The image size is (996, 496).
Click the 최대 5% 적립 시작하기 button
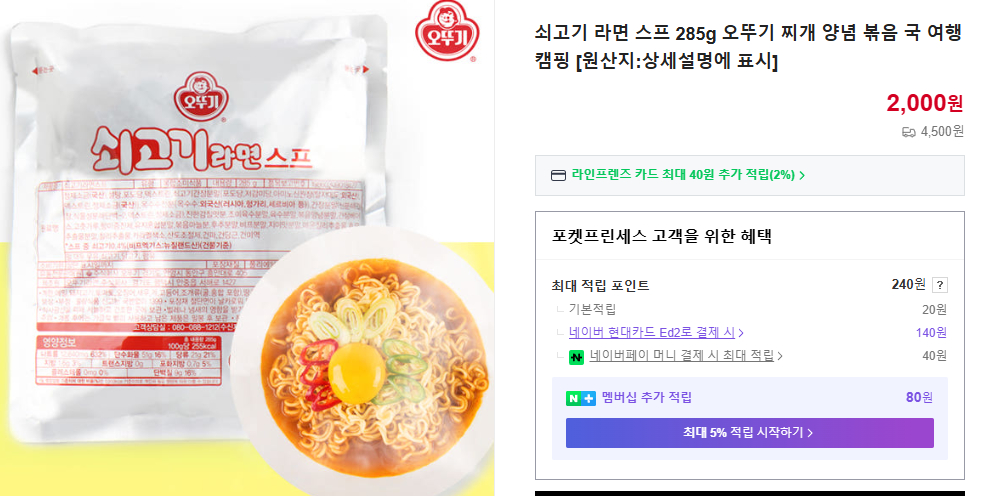[x=750, y=433]
